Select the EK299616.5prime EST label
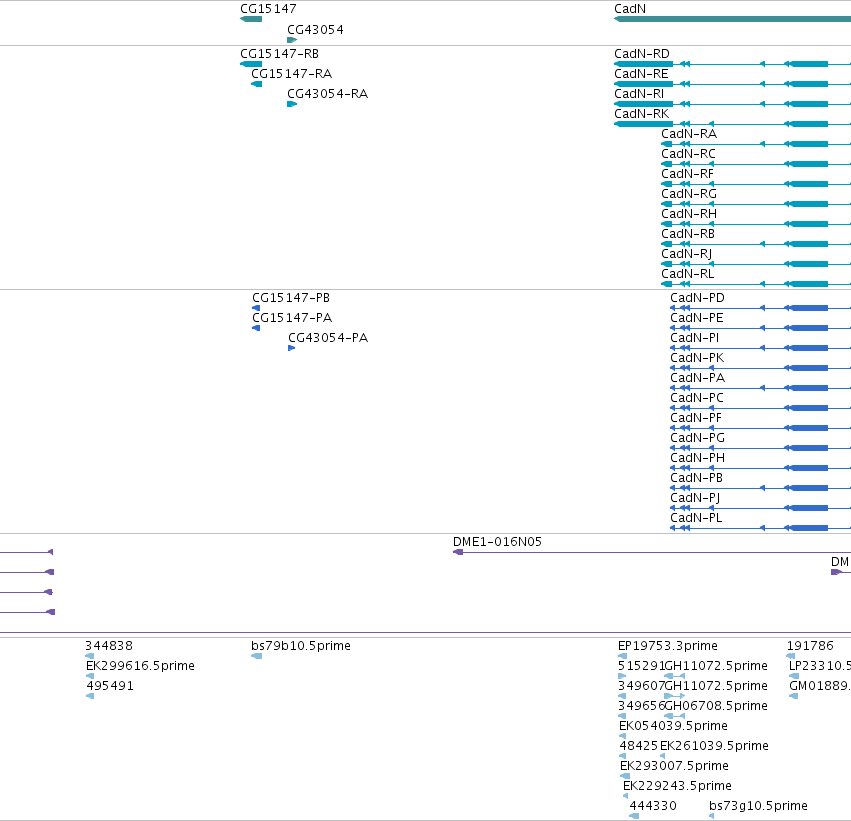Image resolution: width=851 pixels, height=821 pixels. pos(140,666)
